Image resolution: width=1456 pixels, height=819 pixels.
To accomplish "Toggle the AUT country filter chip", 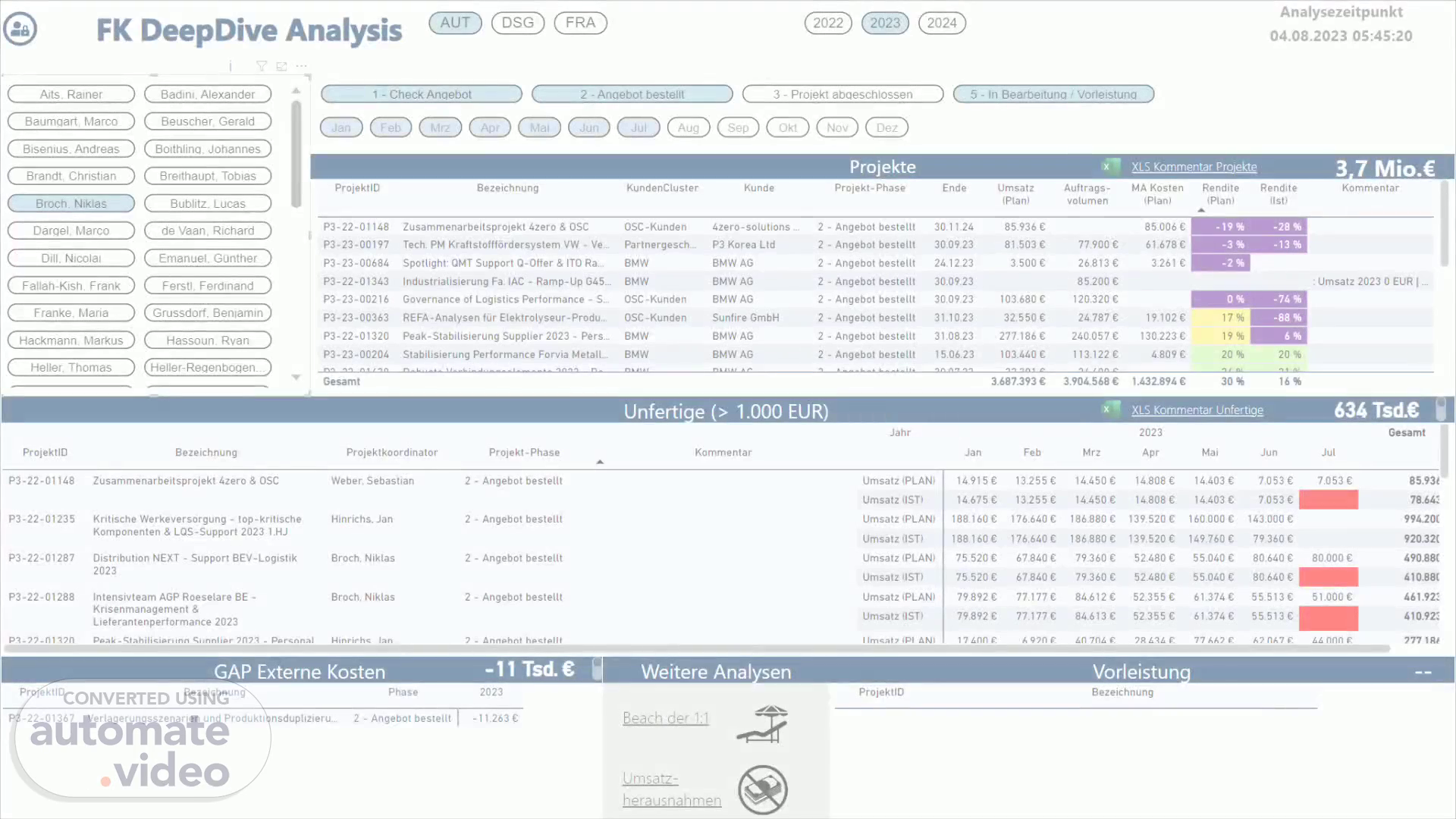I will pyautogui.click(x=455, y=23).
